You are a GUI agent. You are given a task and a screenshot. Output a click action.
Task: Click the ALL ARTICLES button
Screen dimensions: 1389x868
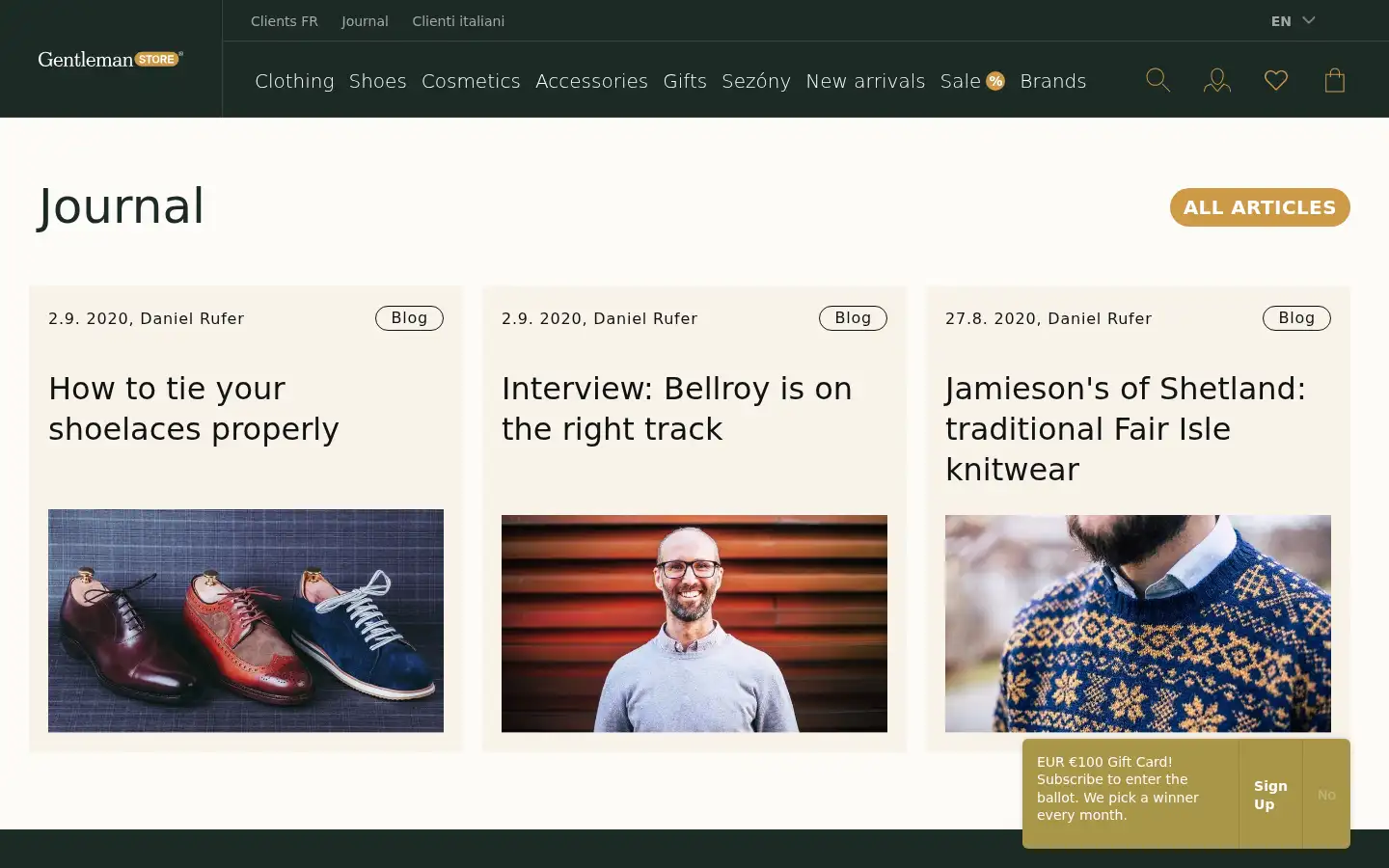(1260, 207)
